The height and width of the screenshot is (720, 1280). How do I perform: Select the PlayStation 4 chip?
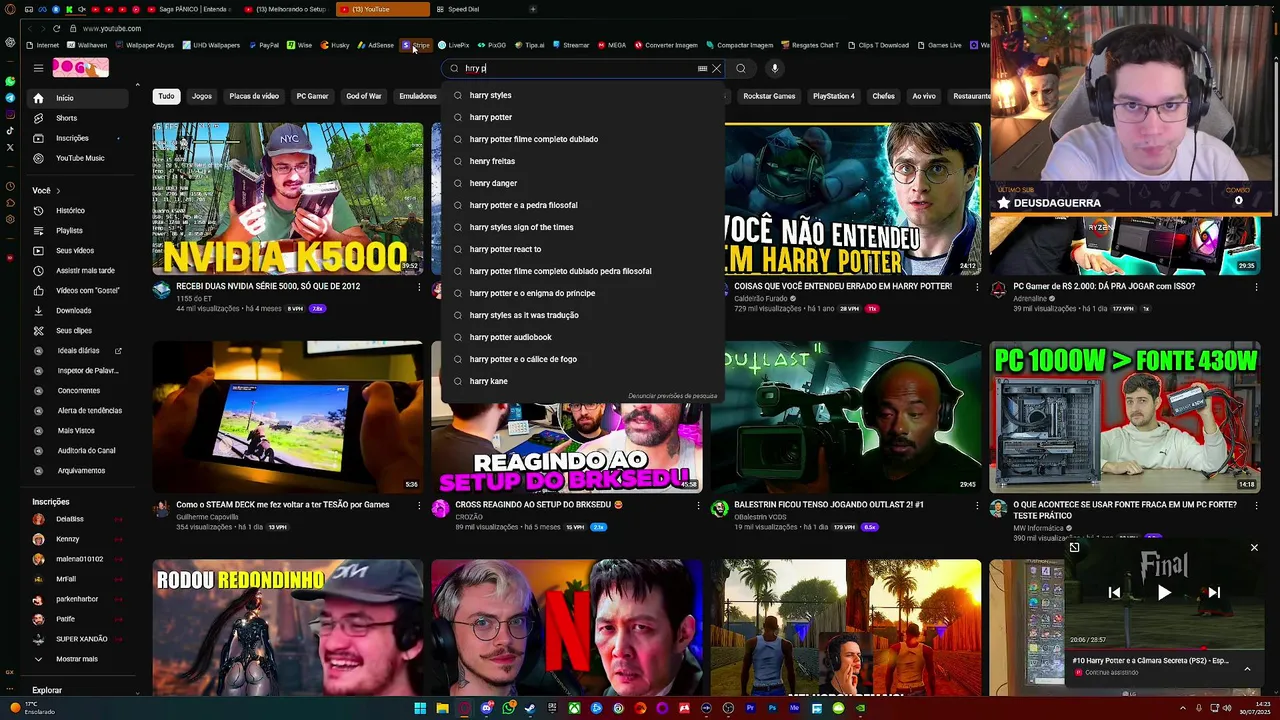click(x=833, y=96)
